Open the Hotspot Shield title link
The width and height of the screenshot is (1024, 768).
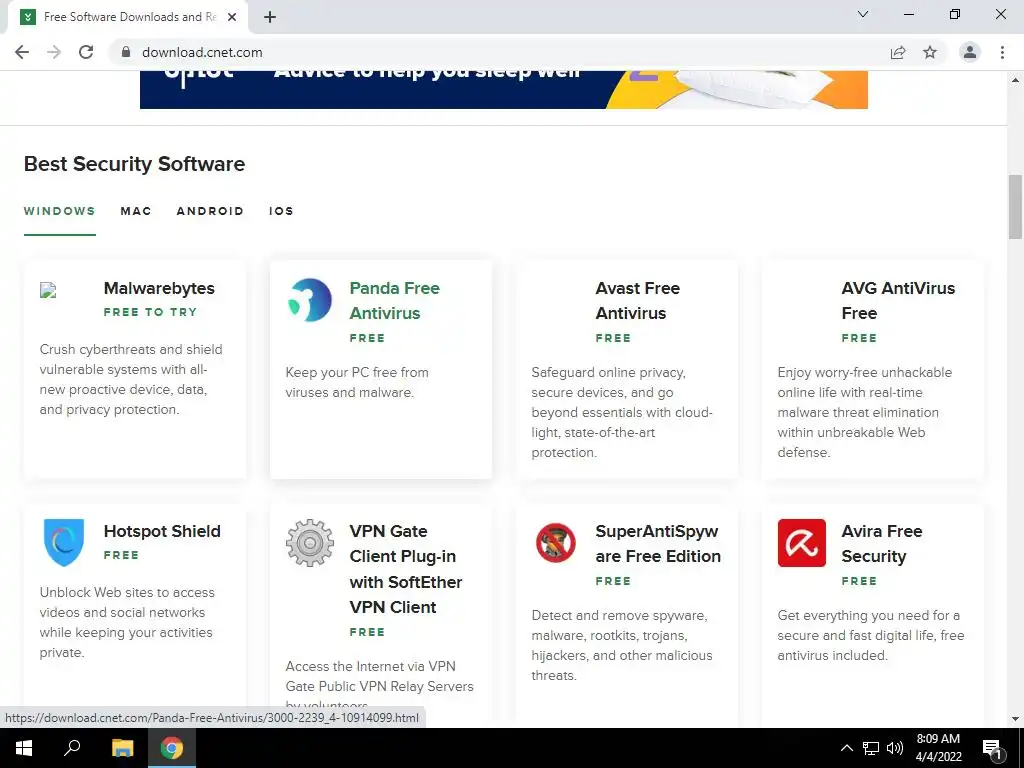(x=162, y=531)
